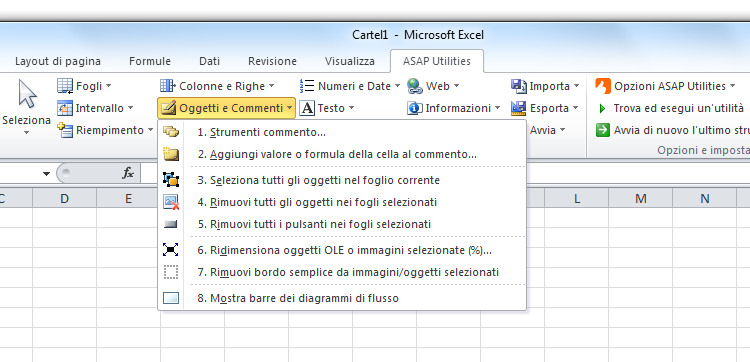
Task: Switch to the Layout di pagina tab
Action: [x=58, y=61]
